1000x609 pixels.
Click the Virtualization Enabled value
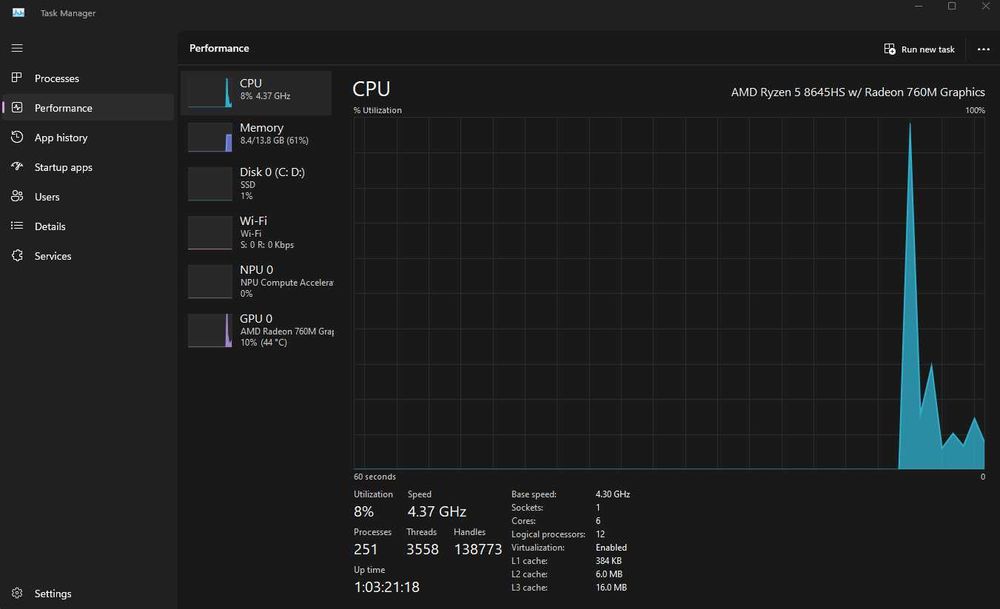coord(611,548)
